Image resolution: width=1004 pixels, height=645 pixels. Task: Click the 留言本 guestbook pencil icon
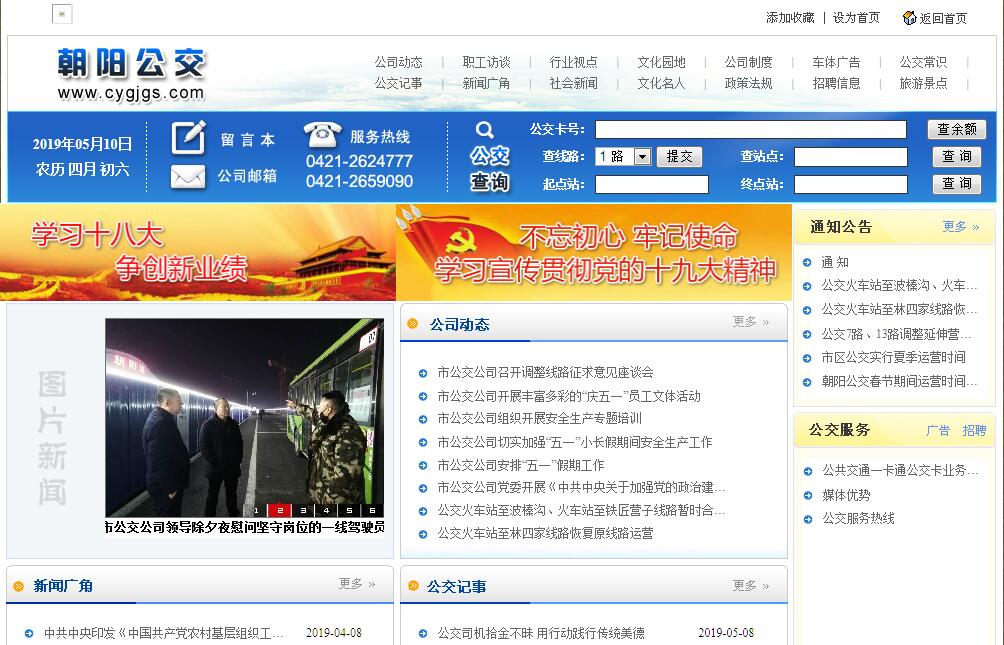(188, 138)
